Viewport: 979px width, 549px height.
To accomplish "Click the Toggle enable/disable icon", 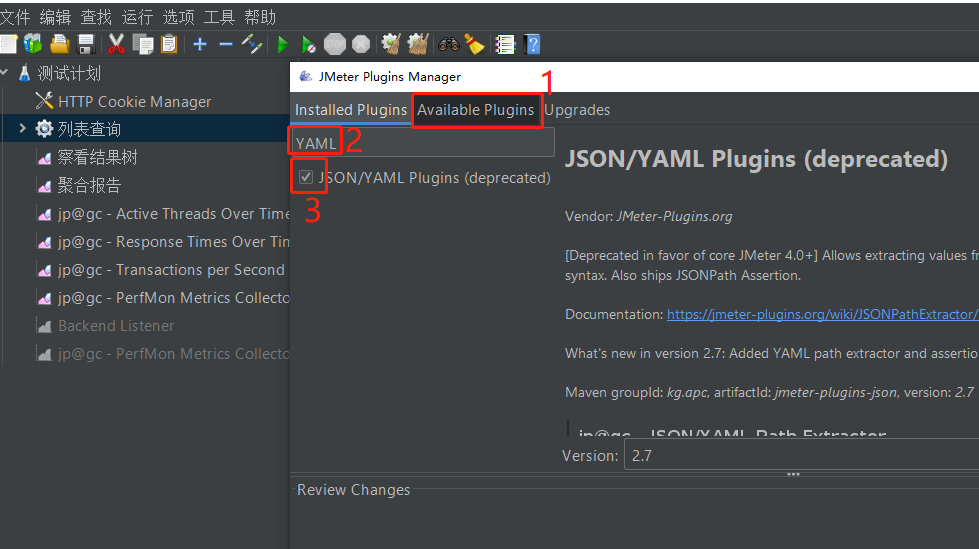I will pyautogui.click(x=252, y=44).
